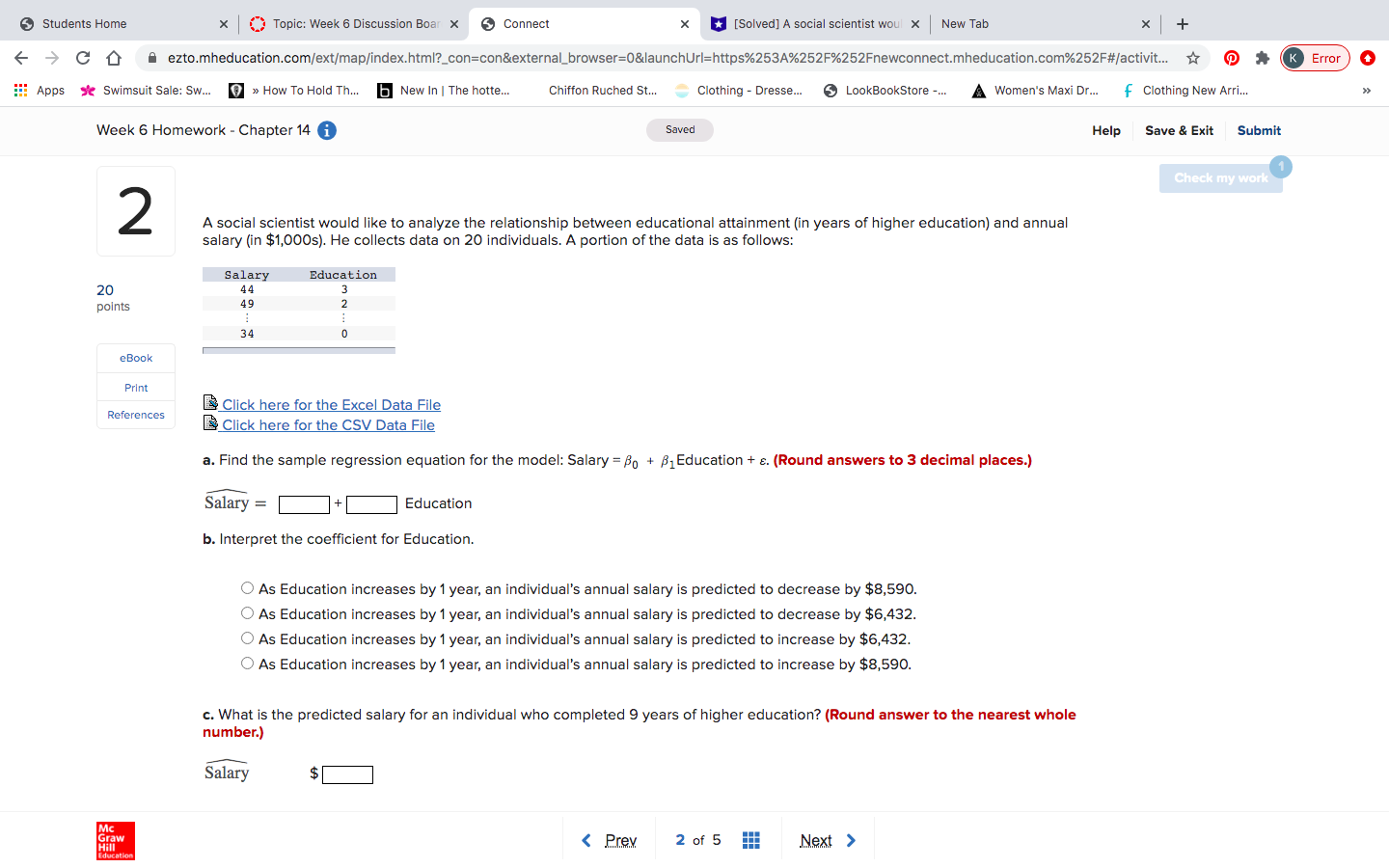Select the decrease by $8,590 option
1389x868 pixels.
tap(248, 588)
